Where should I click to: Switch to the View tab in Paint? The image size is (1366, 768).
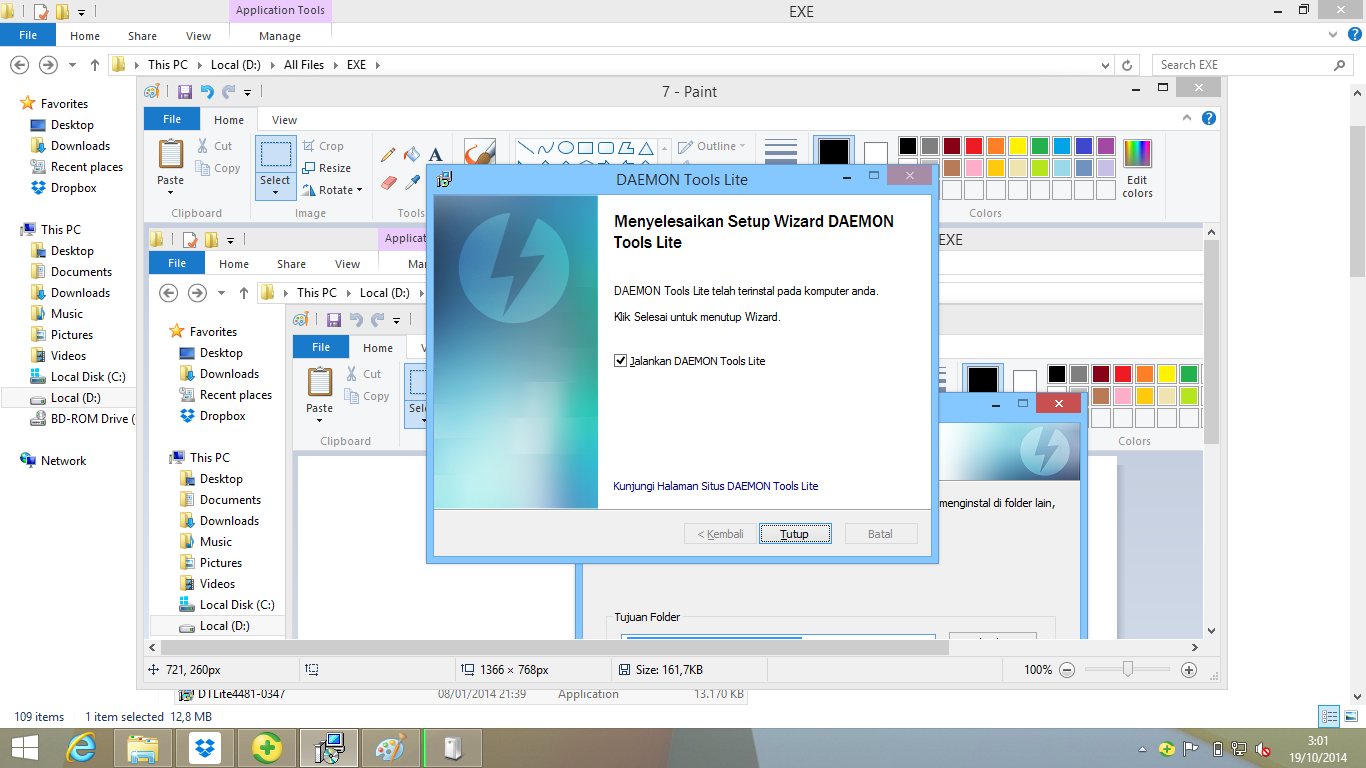pyautogui.click(x=284, y=120)
